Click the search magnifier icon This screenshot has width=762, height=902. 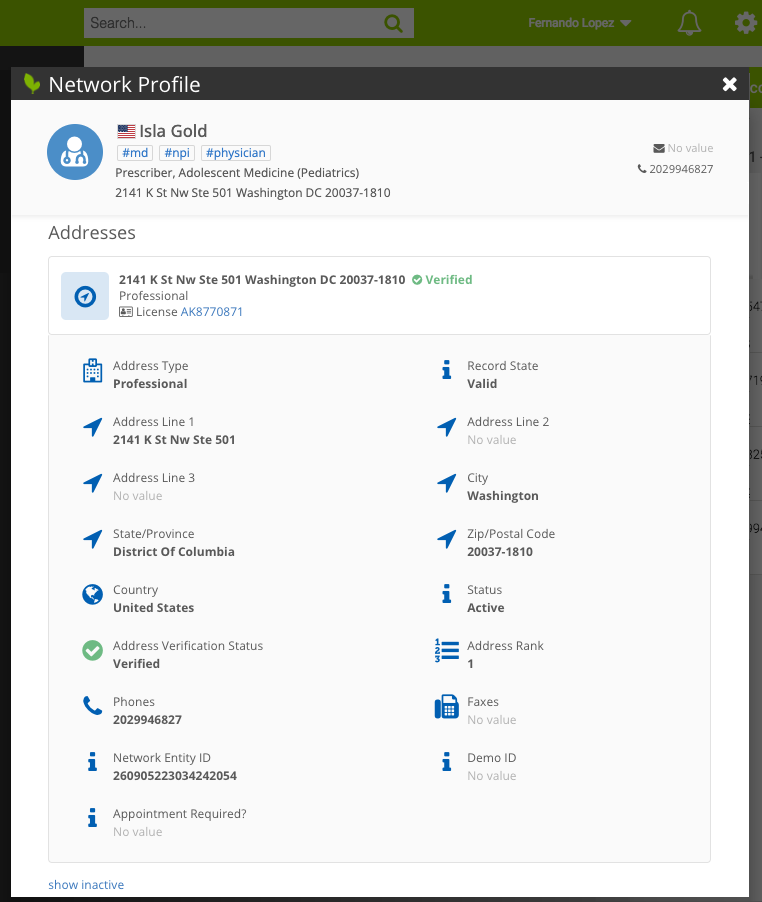393,23
